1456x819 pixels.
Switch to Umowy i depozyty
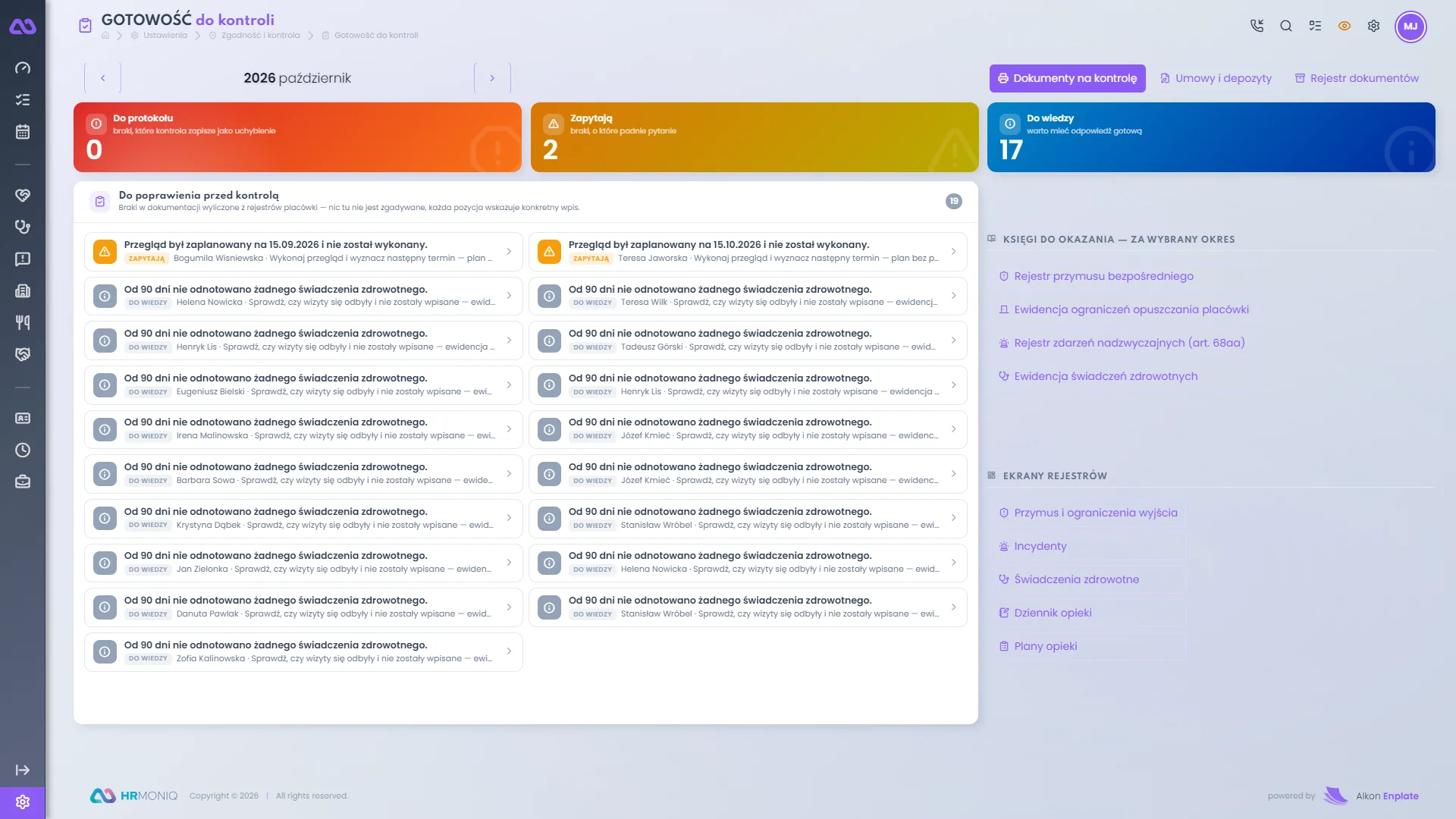(1216, 78)
